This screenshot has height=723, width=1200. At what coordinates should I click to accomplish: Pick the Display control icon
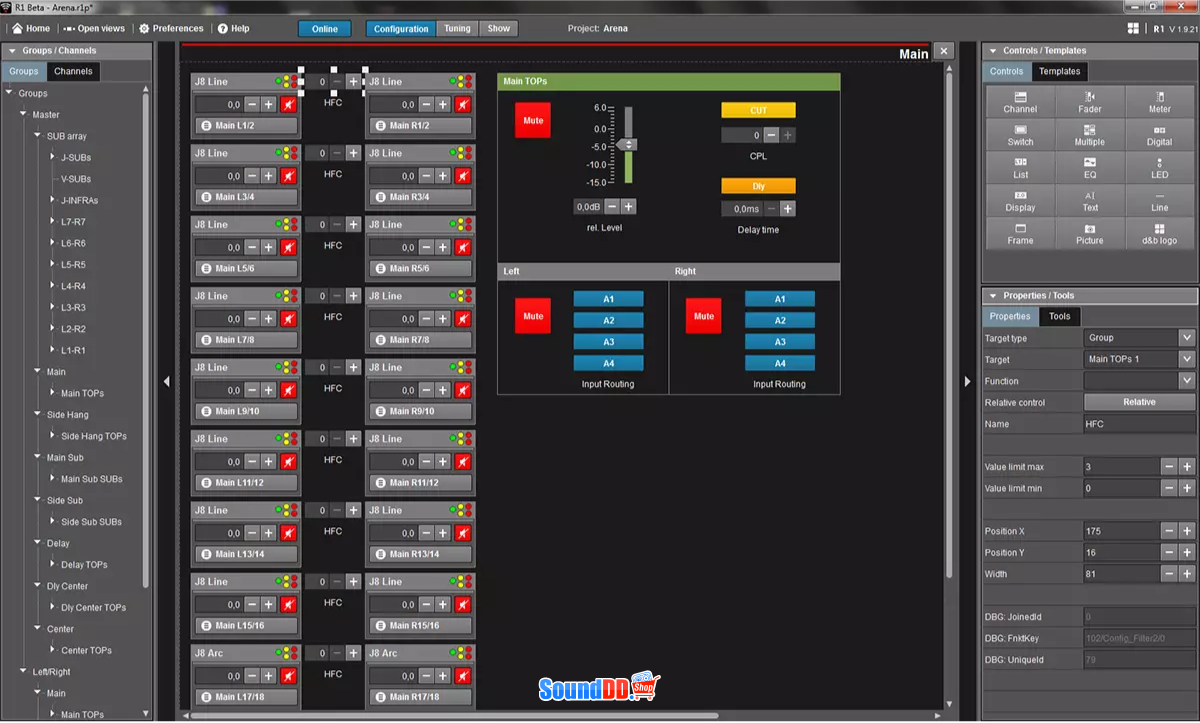(1020, 201)
